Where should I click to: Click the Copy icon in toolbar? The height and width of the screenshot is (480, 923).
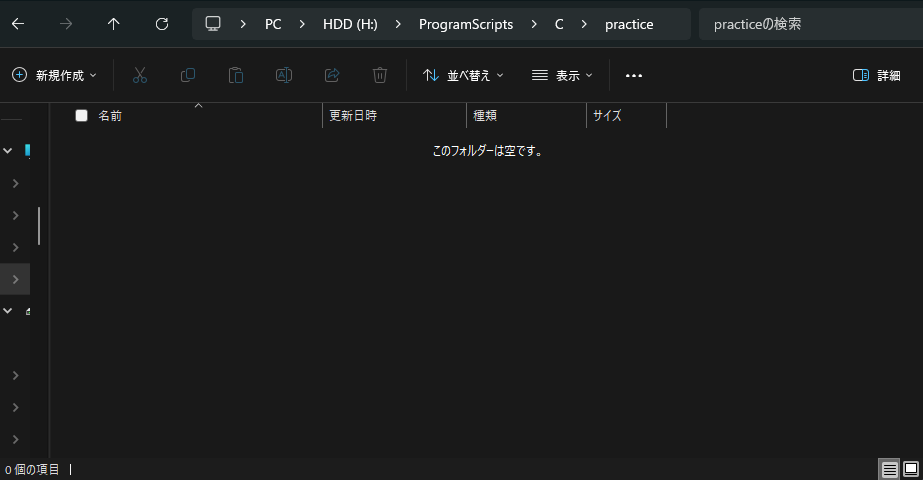click(x=188, y=75)
